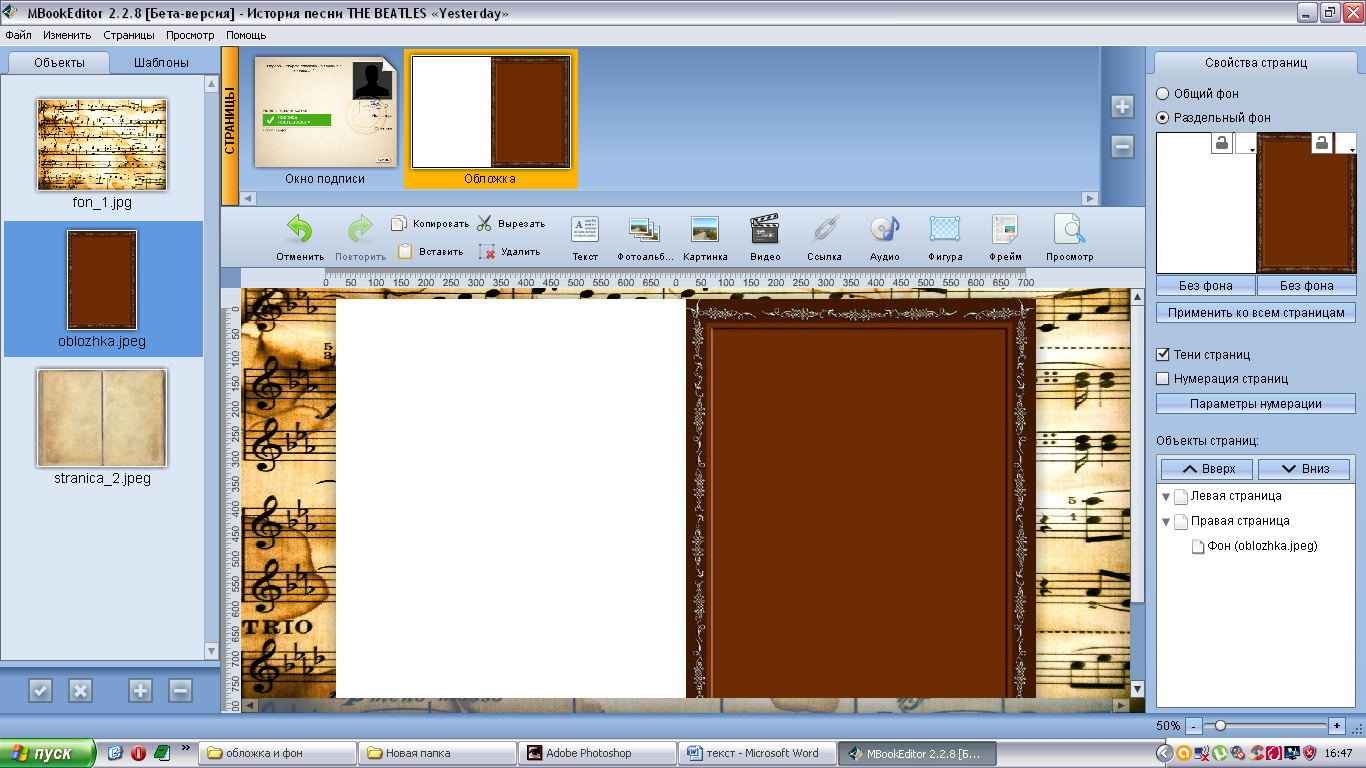Open Параметры нумерации settings

pyautogui.click(x=1256, y=404)
